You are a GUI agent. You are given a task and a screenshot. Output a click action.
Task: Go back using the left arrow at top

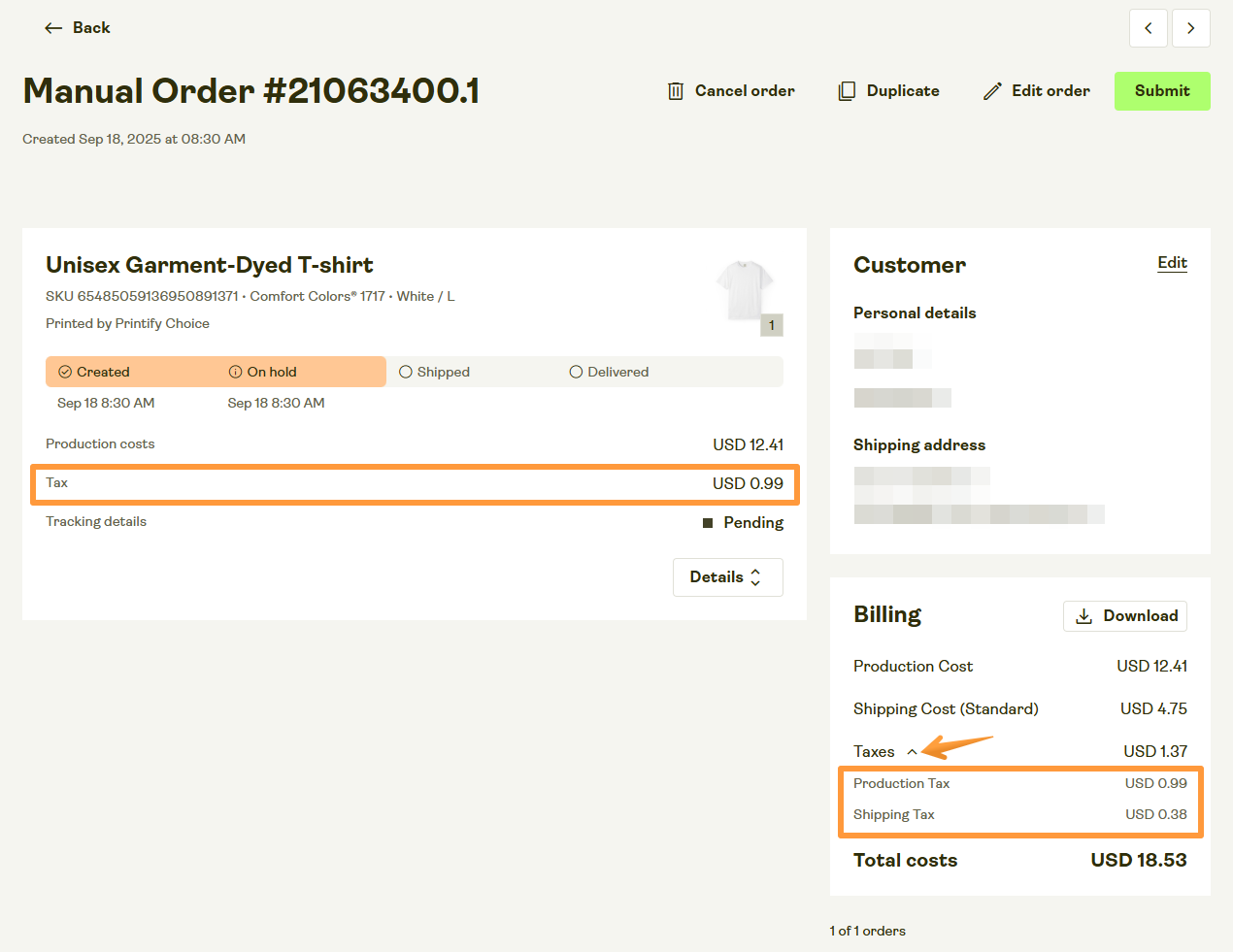coord(53,27)
